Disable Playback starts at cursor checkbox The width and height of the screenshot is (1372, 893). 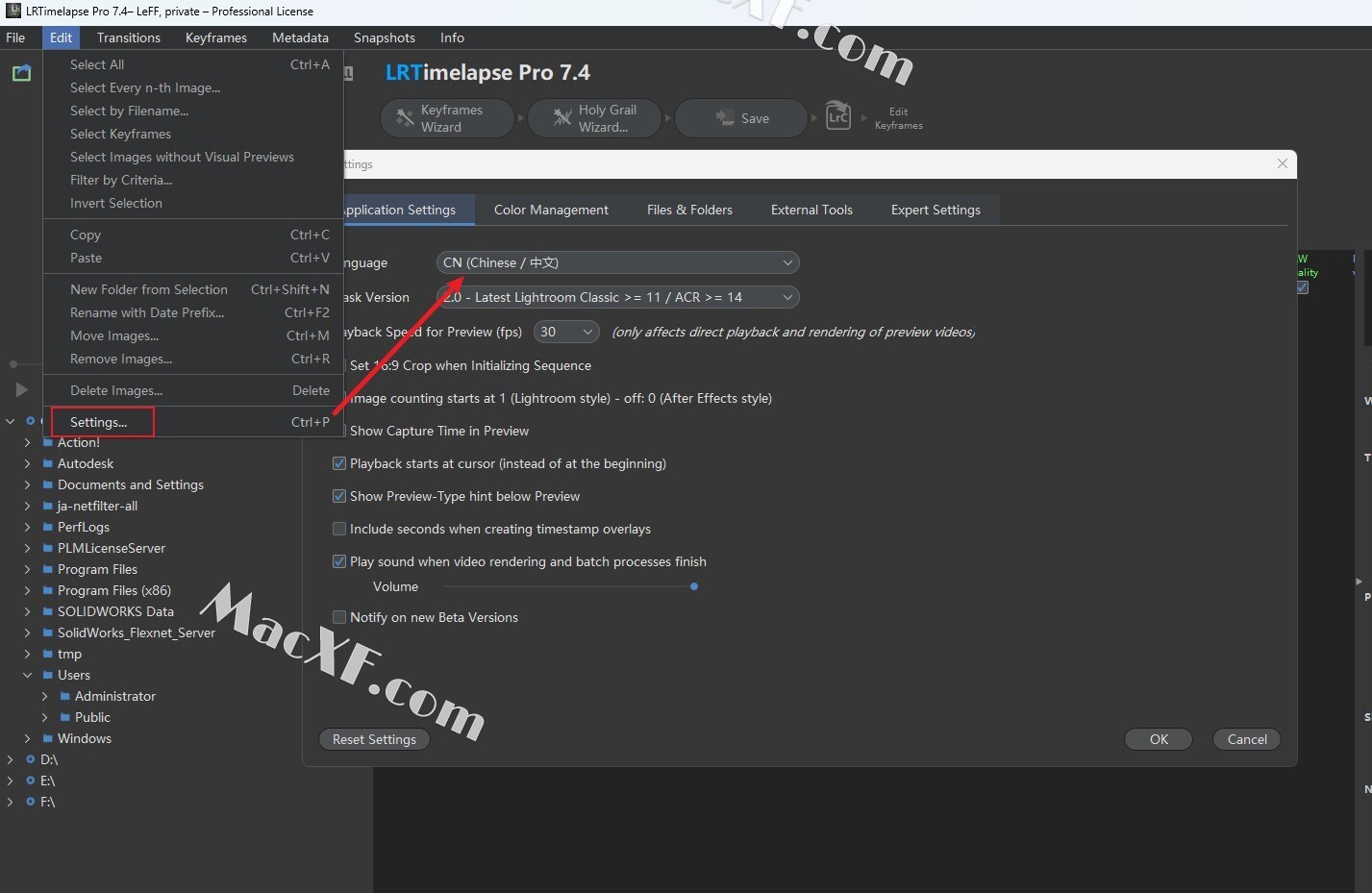339,463
